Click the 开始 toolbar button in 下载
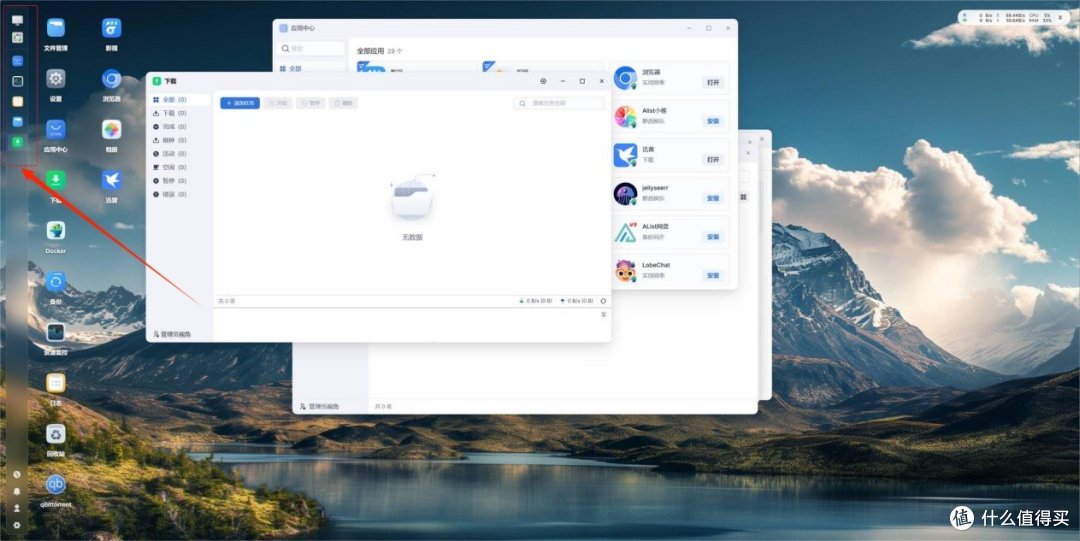This screenshot has width=1080, height=541. [x=278, y=103]
